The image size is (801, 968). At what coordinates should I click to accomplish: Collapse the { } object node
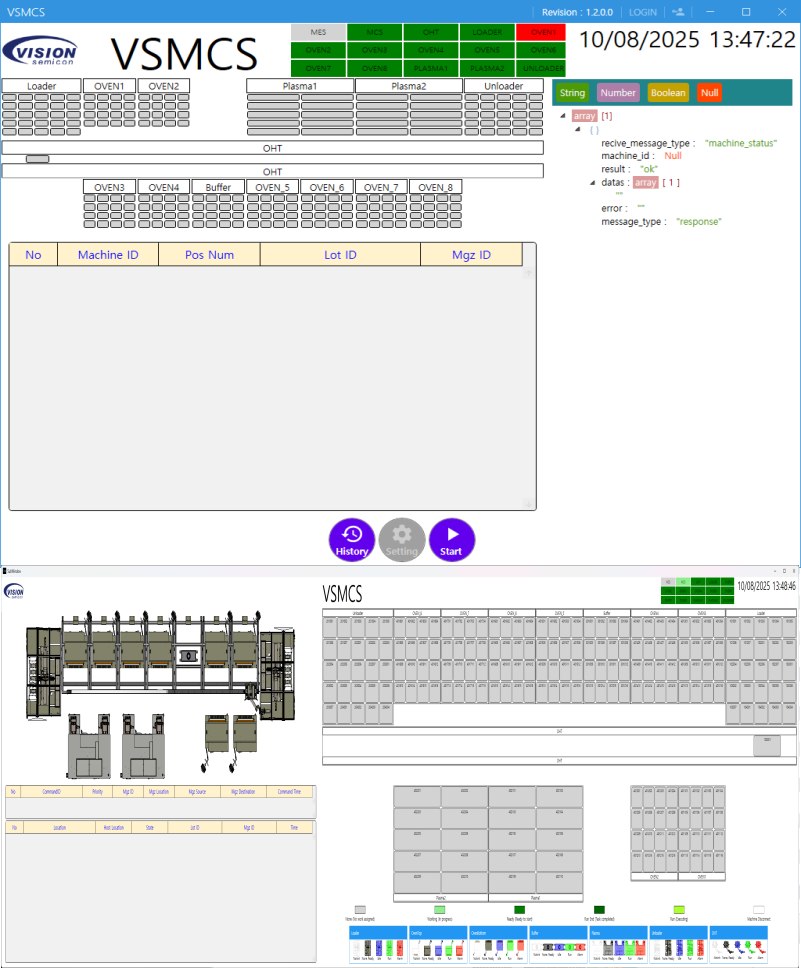578,130
